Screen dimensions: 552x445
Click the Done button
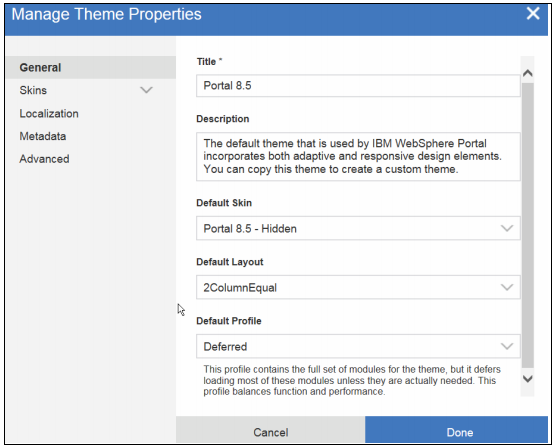tap(456, 430)
